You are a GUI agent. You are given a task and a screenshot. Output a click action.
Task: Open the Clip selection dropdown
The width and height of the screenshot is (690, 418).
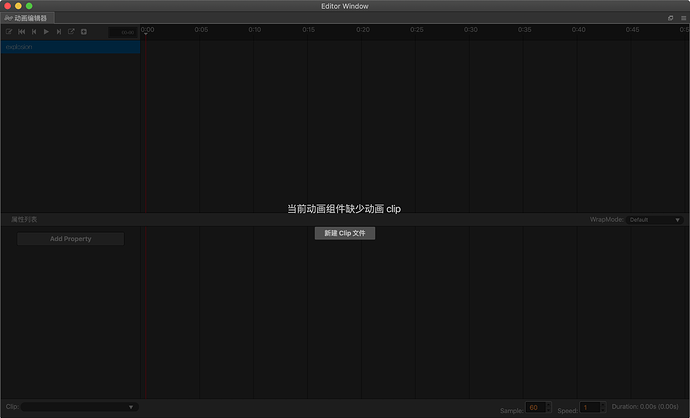(x=79, y=407)
